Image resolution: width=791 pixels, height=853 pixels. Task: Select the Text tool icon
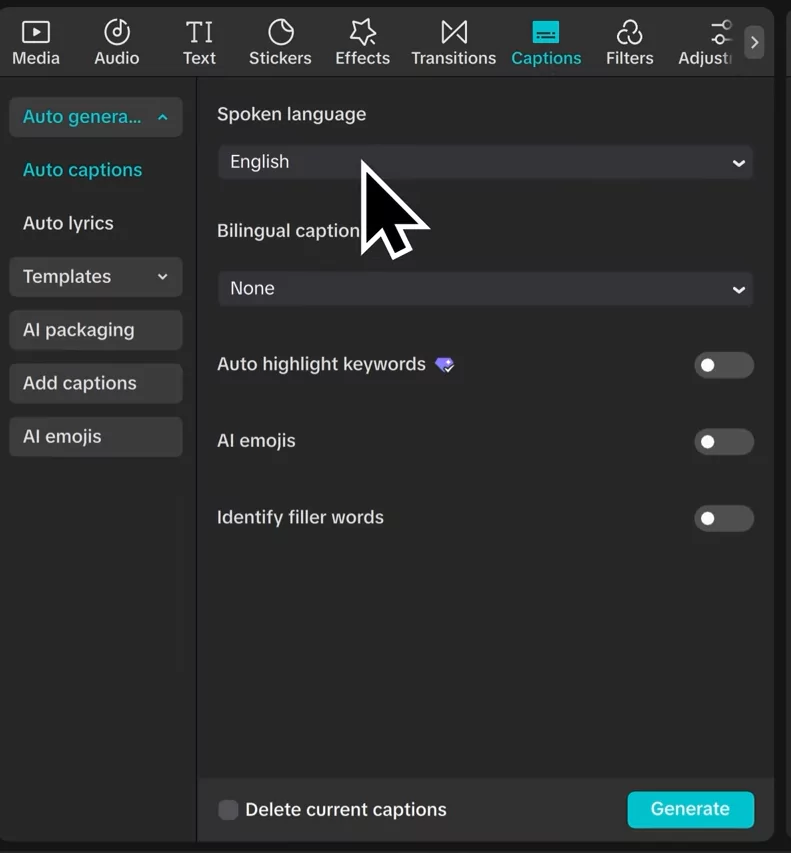click(199, 33)
